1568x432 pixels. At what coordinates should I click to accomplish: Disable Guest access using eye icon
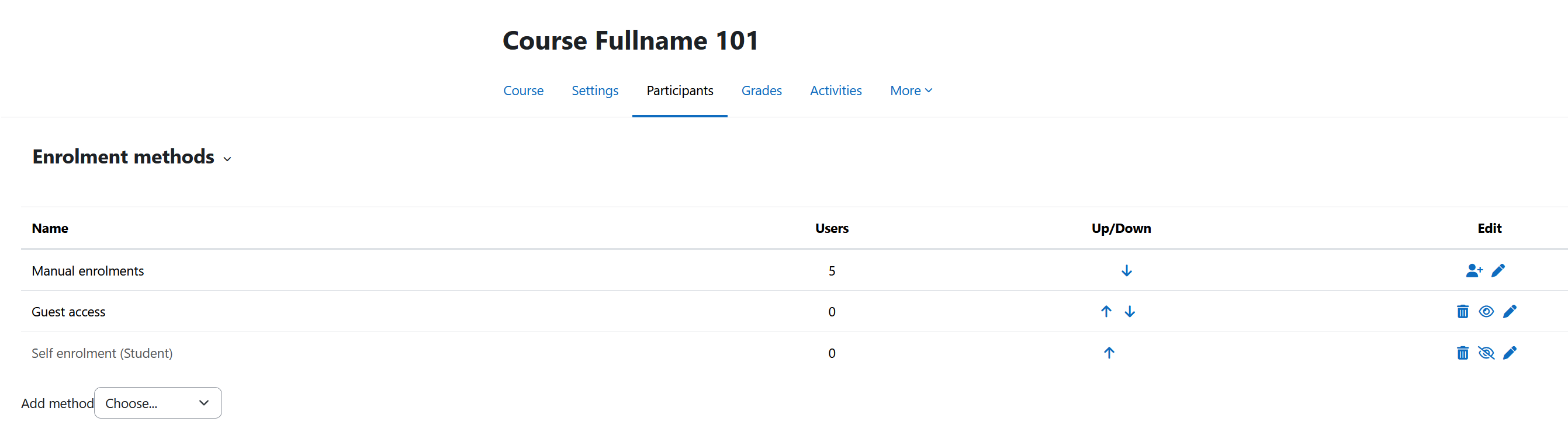(x=1486, y=312)
